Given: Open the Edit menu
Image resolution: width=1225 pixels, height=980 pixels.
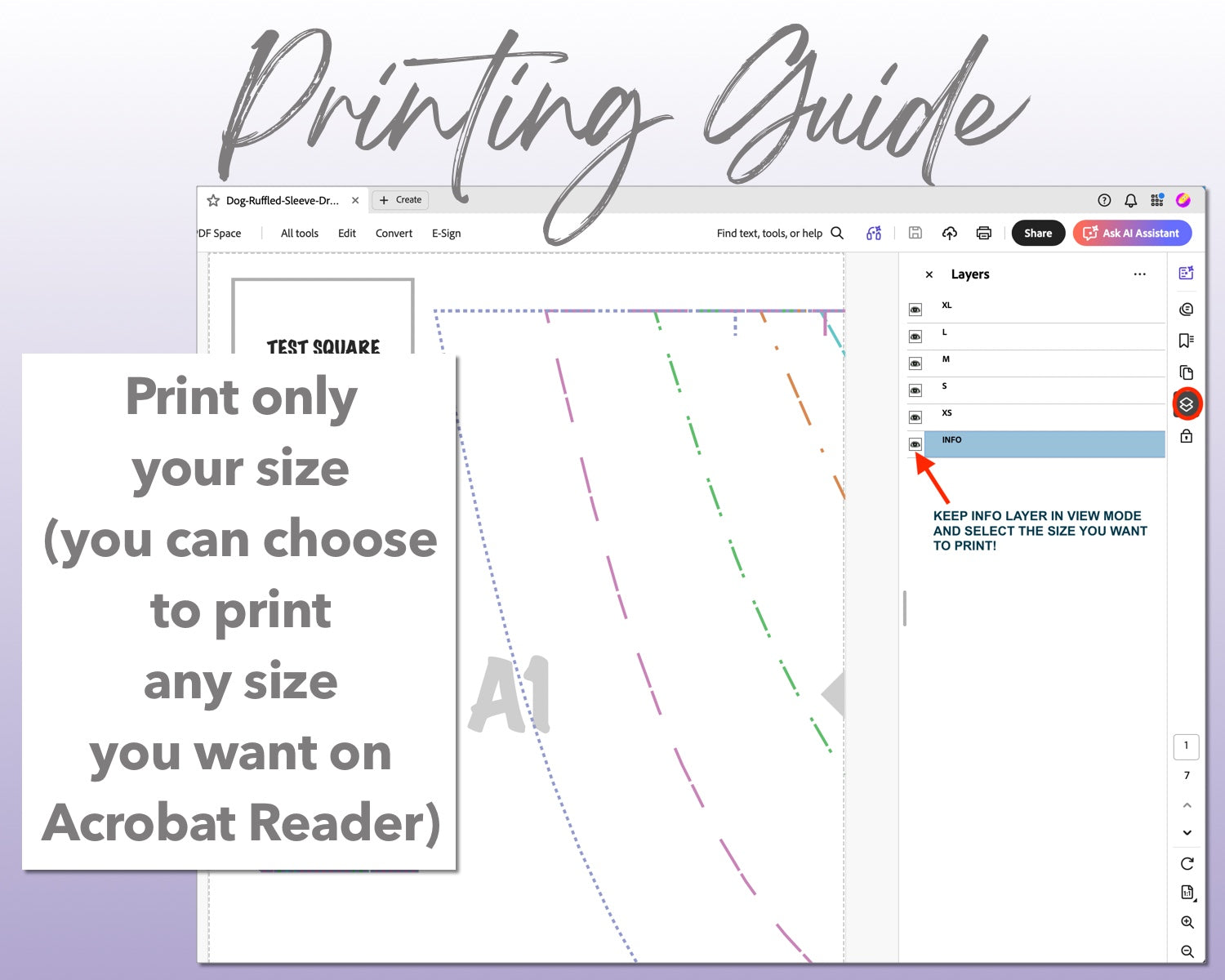Looking at the screenshot, I should pos(347,234).
